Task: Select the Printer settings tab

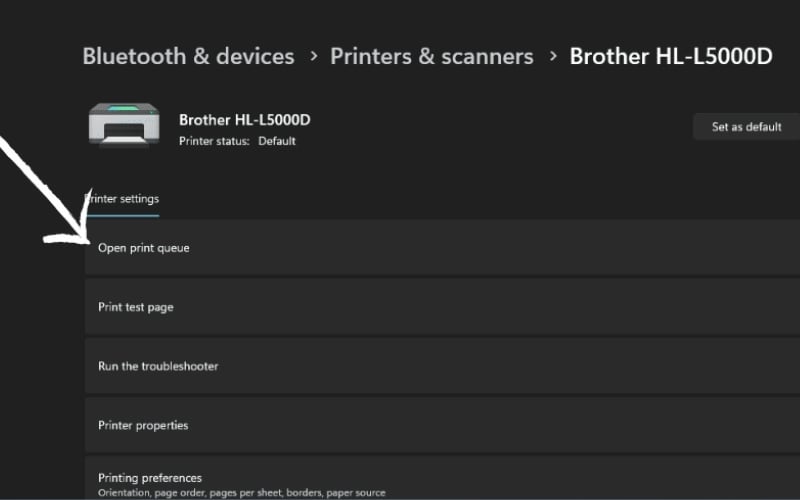Action: 124,198
